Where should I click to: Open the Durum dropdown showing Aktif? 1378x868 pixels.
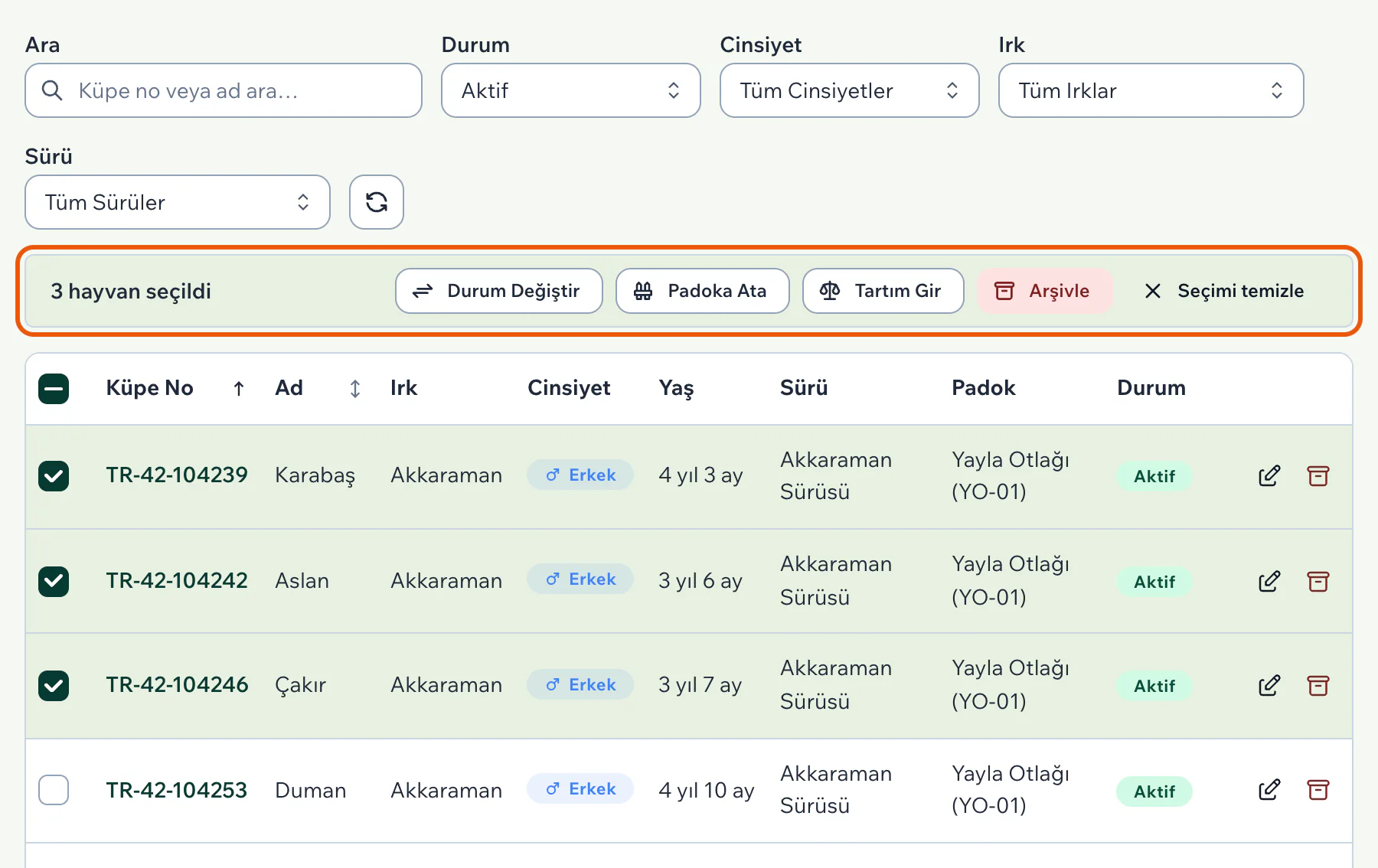tap(571, 90)
